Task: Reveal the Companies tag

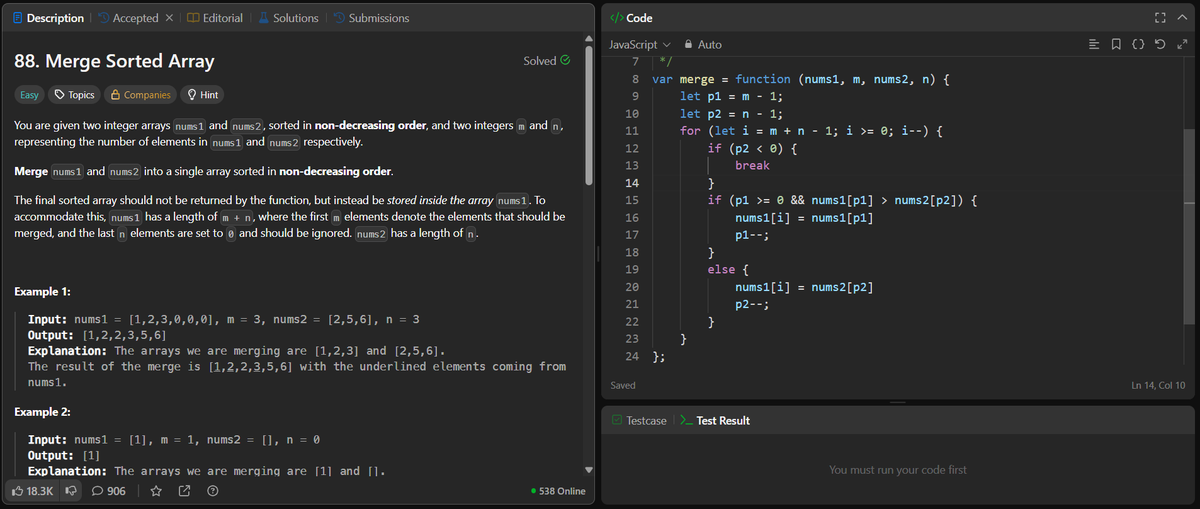Action: click(141, 95)
